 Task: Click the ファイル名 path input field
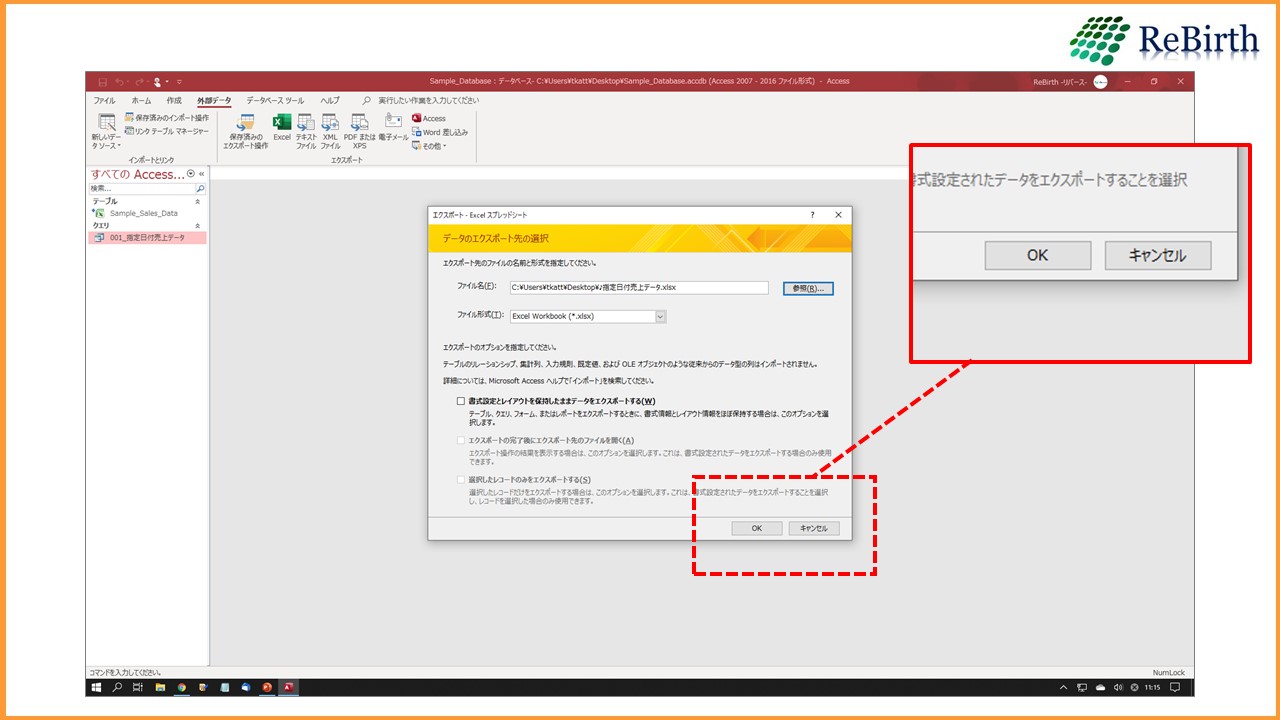(639, 288)
